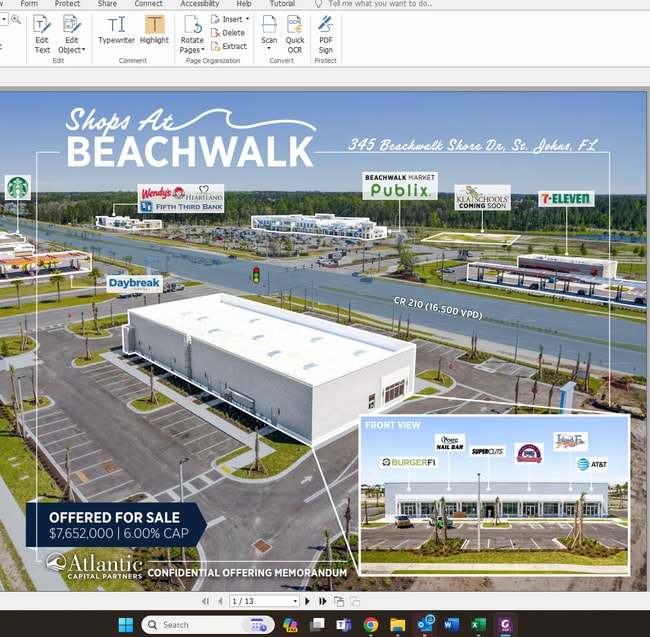
Task: Open the Protect ribbon tab
Action: (68, 4)
